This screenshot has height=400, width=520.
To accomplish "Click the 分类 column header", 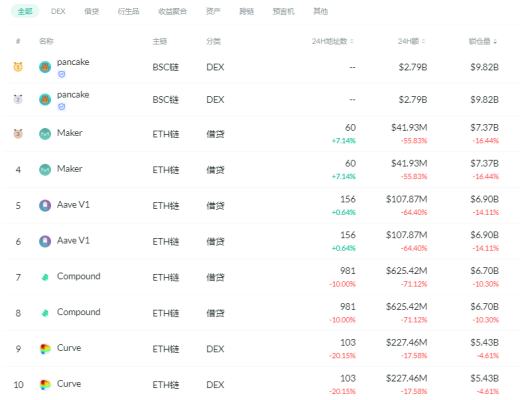I will 213,41.
